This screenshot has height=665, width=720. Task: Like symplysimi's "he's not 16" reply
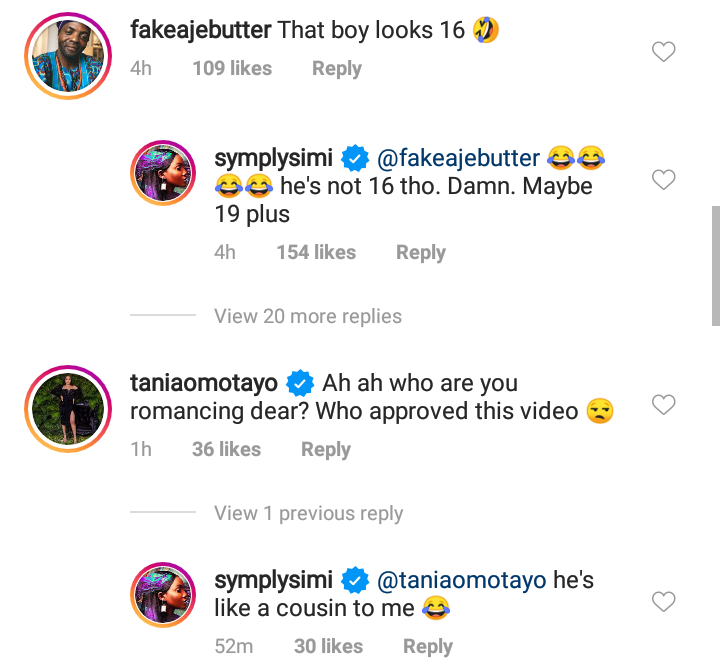pyautogui.click(x=664, y=180)
